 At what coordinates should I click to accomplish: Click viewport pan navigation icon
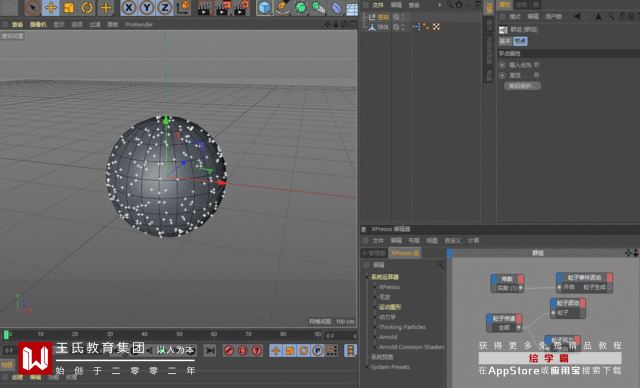coord(327,24)
